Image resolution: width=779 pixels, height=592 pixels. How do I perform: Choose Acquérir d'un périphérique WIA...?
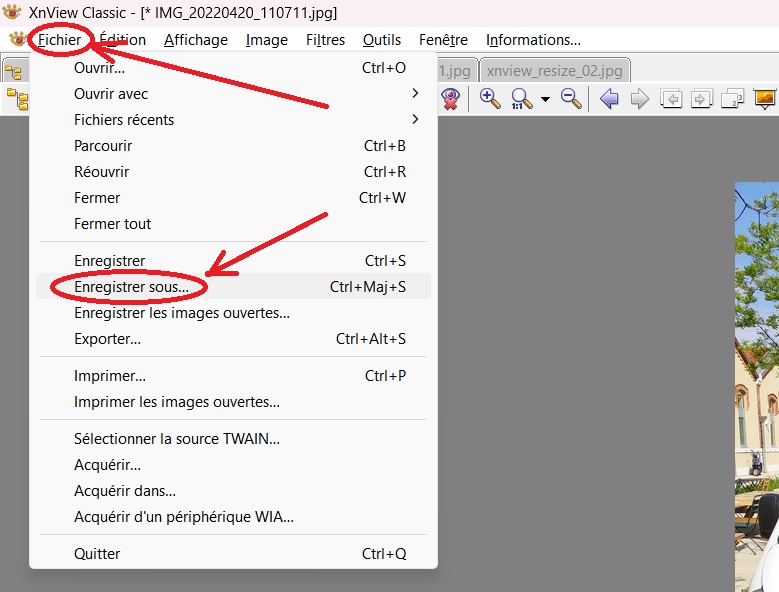(234, 517)
